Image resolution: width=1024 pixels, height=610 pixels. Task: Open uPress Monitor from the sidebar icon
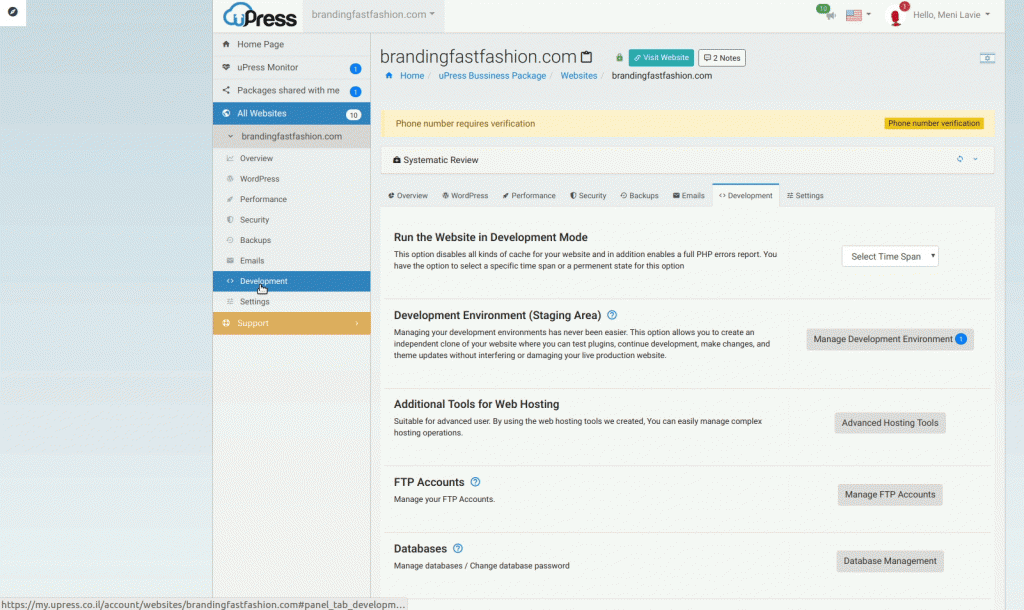click(x=228, y=67)
